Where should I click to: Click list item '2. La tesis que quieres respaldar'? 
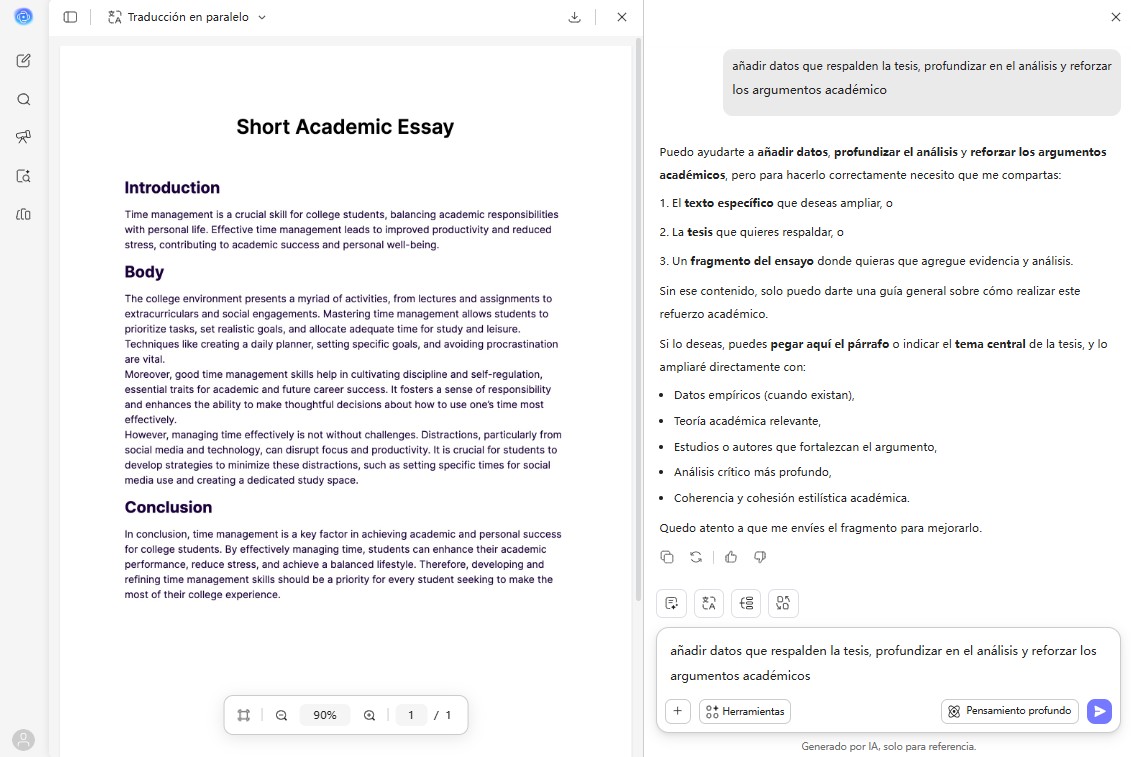point(752,232)
